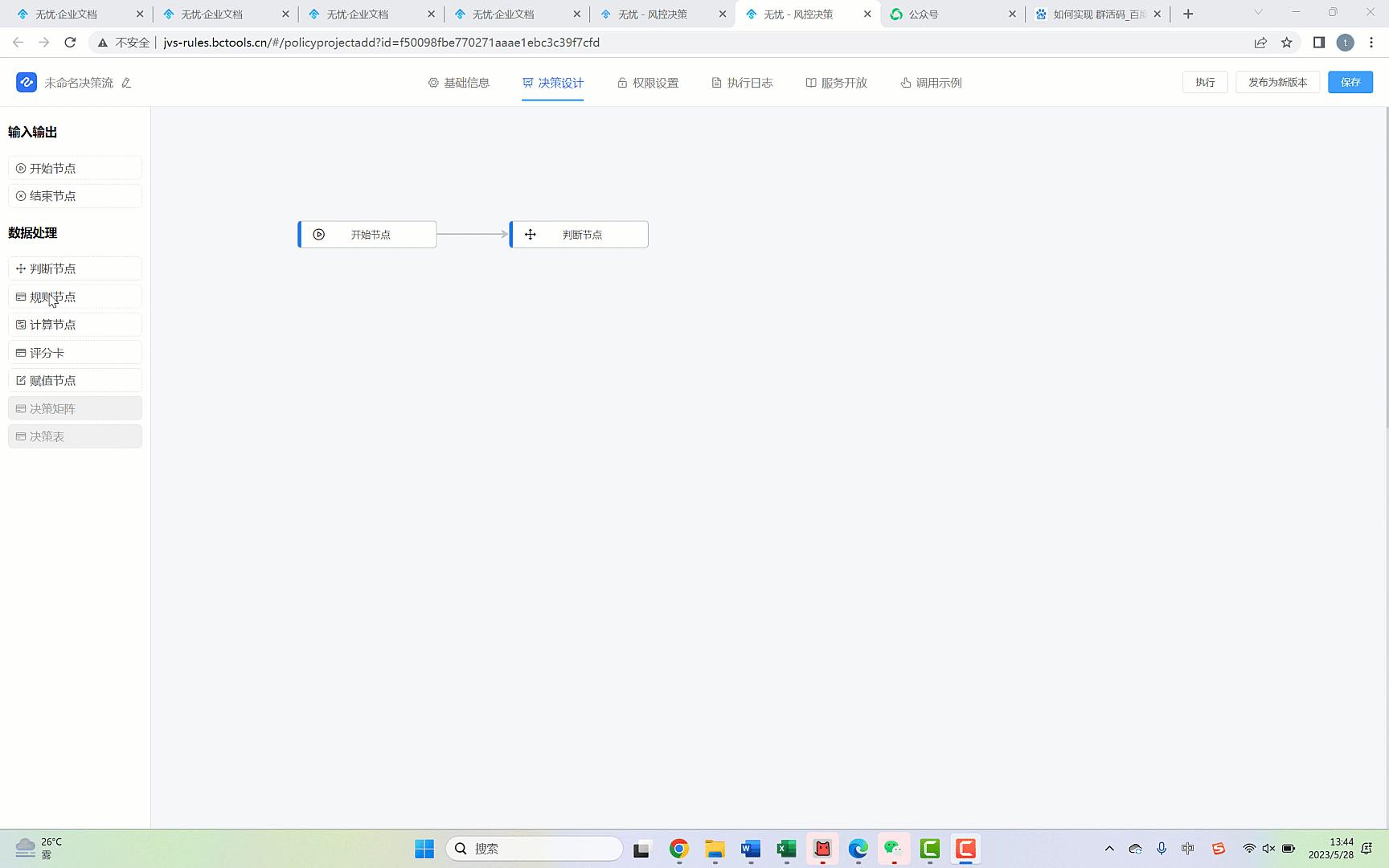Go to the 执行日志 tab
This screenshot has height=868, width=1389.
(742, 83)
